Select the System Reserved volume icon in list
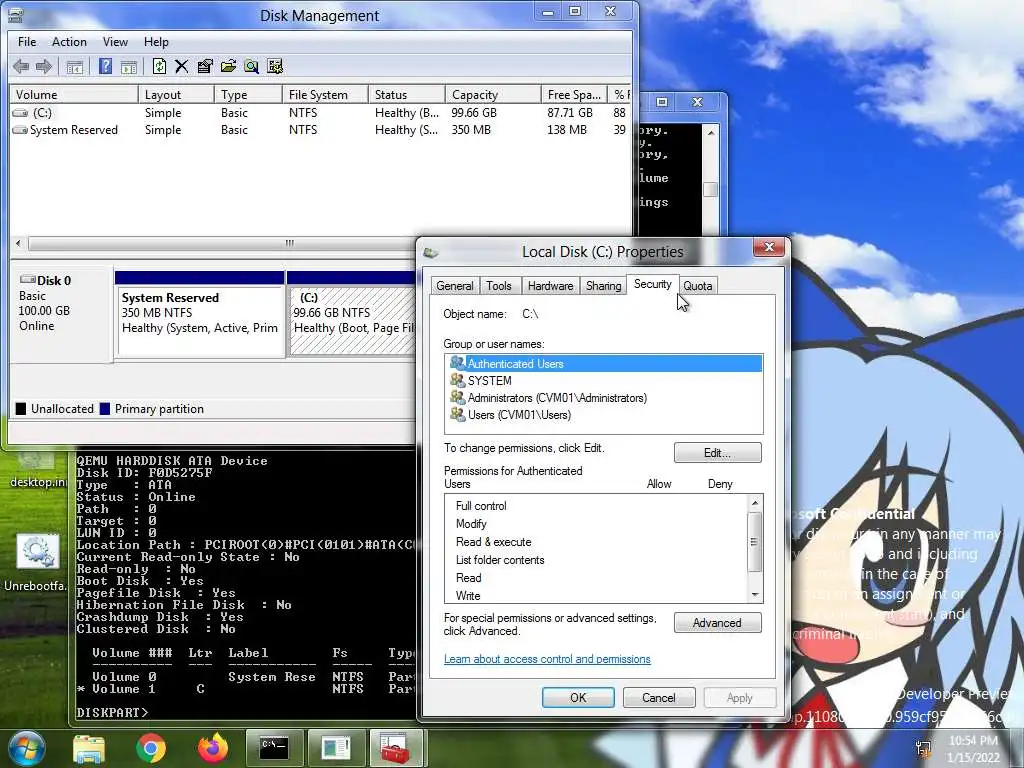The width and height of the screenshot is (1024, 768). click(20, 130)
